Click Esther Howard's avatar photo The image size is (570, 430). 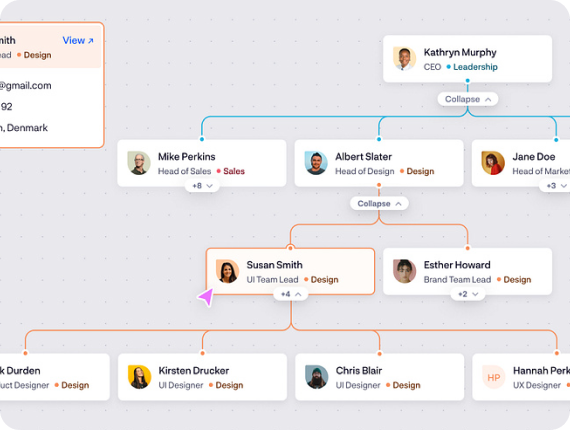click(404, 271)
